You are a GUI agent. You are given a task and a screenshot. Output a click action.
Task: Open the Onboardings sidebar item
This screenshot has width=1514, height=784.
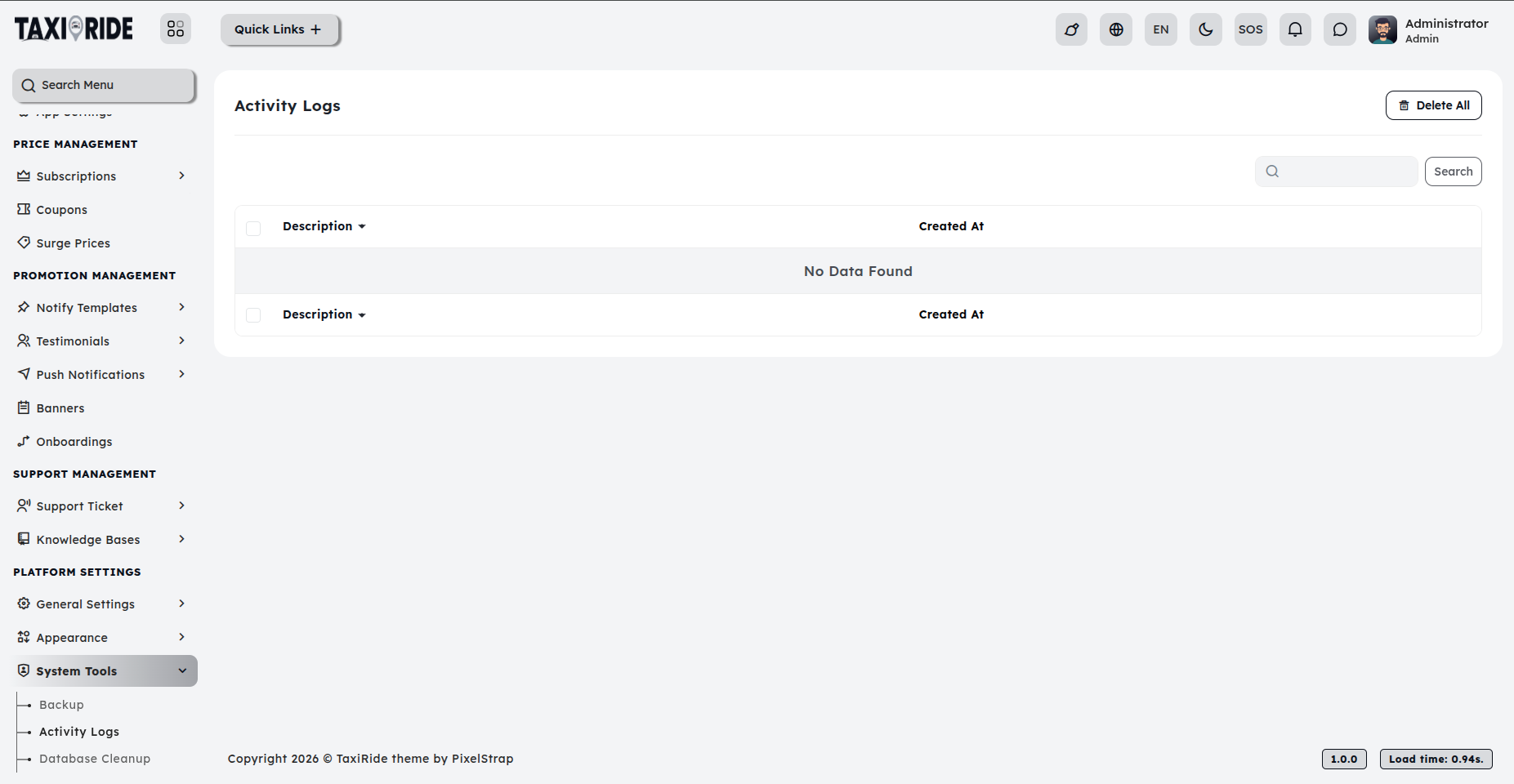click(x=104, y=442)
